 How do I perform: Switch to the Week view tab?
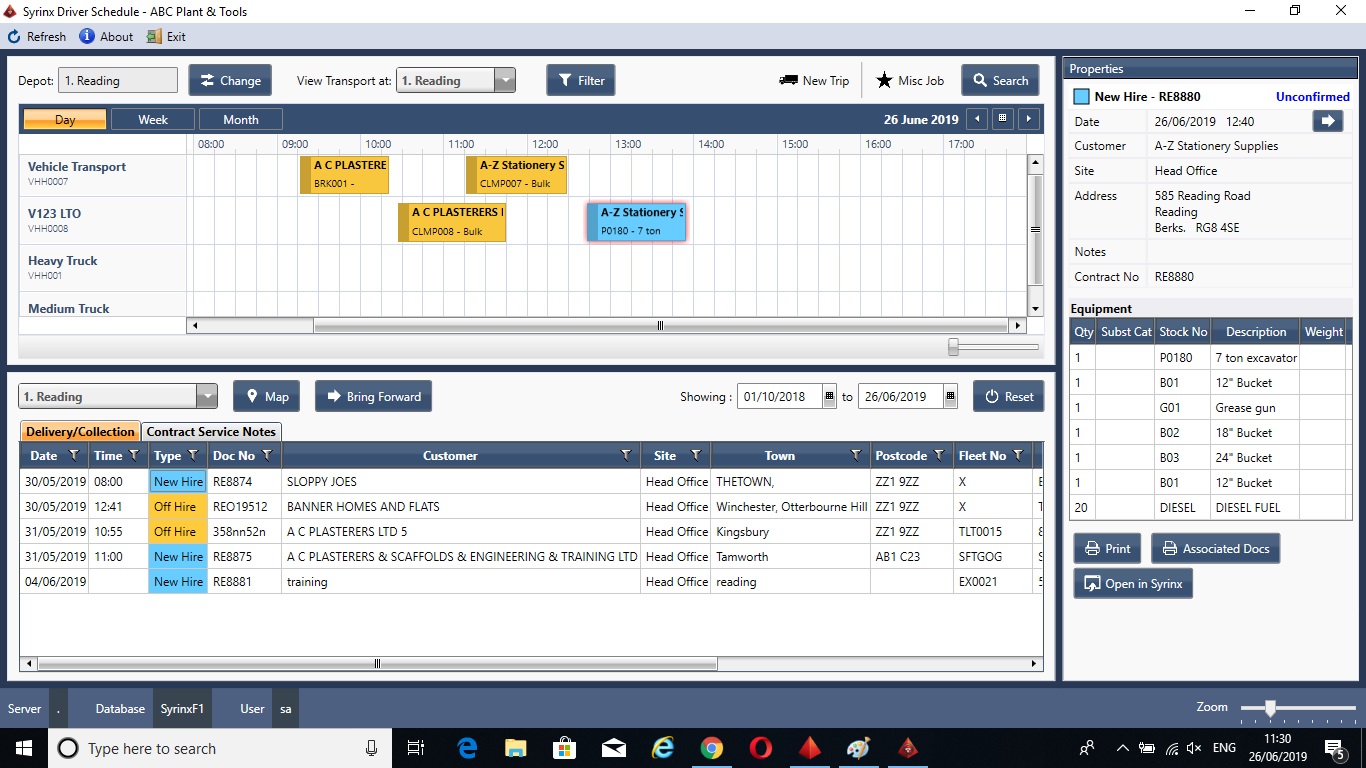pyautogui.click(x=152, y=118)
